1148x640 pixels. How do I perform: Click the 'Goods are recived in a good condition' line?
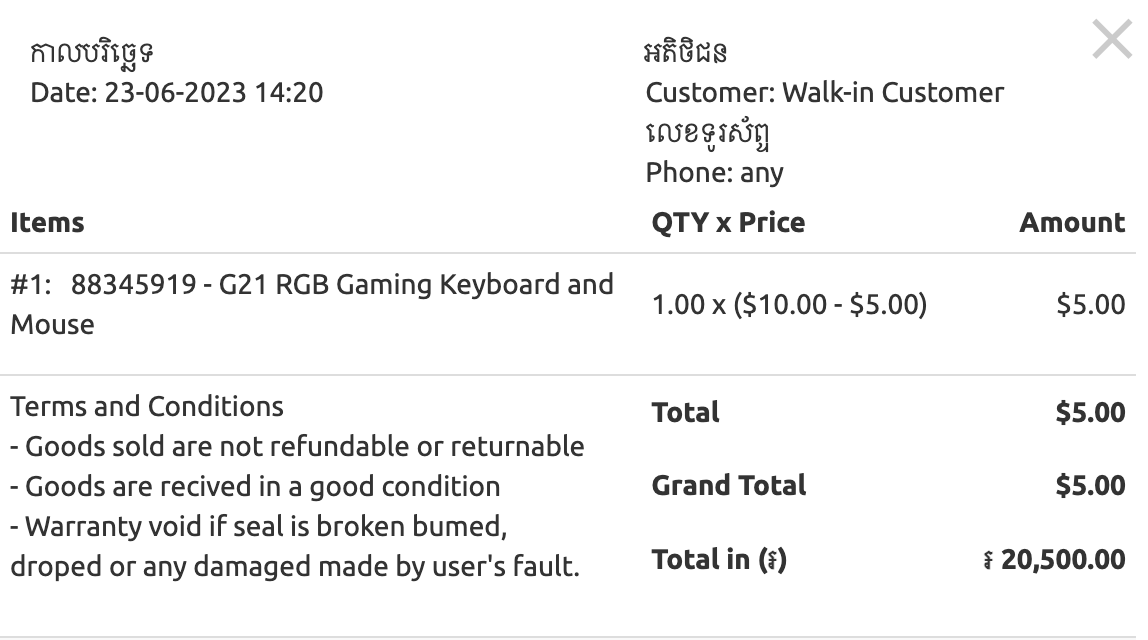(255, 487)
